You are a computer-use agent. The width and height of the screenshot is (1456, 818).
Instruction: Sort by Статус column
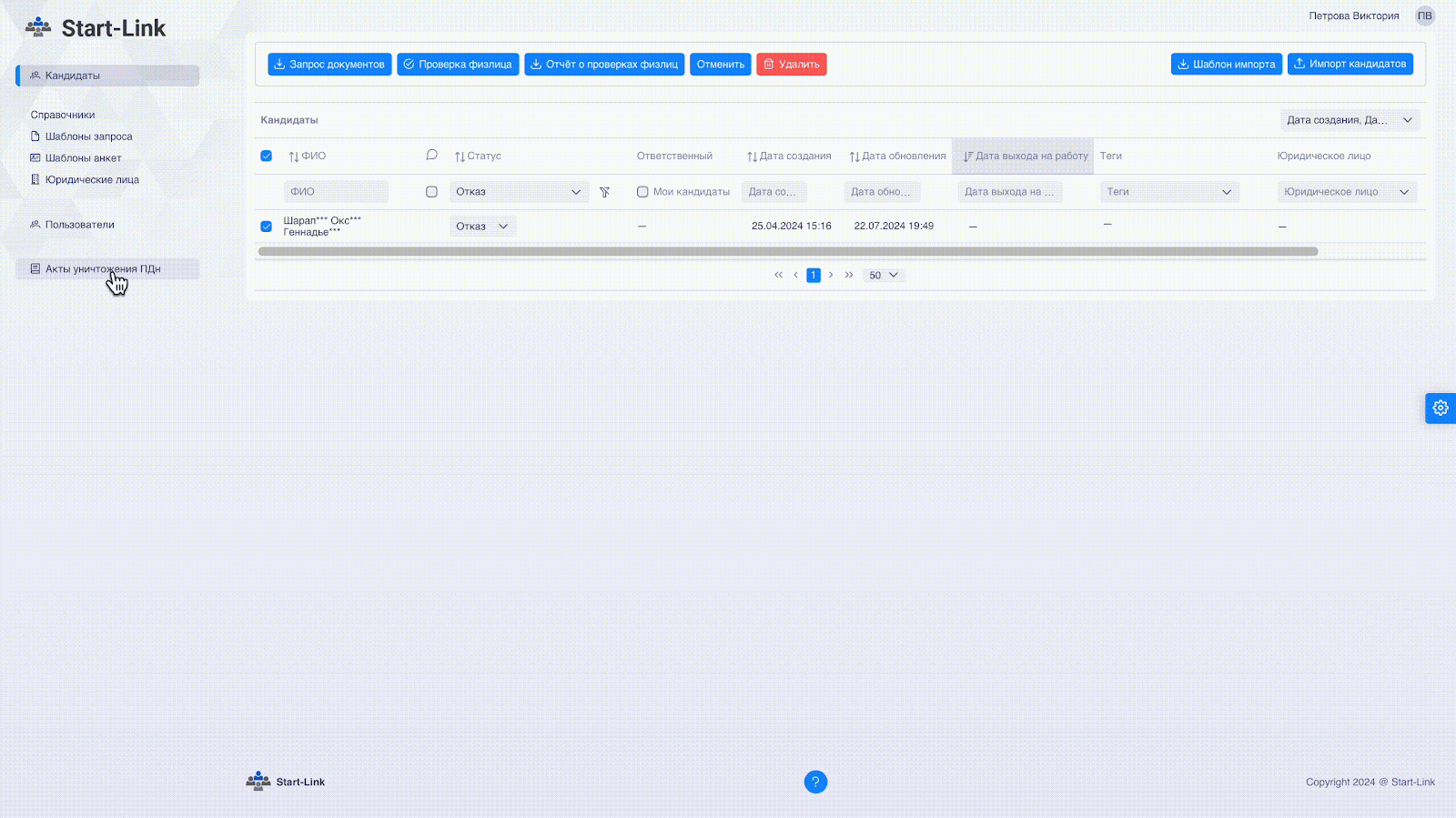478,157
